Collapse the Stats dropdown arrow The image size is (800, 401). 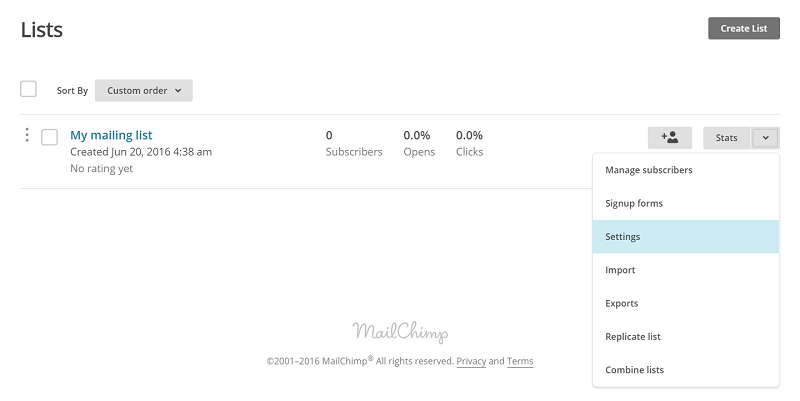tap(765, 138)
